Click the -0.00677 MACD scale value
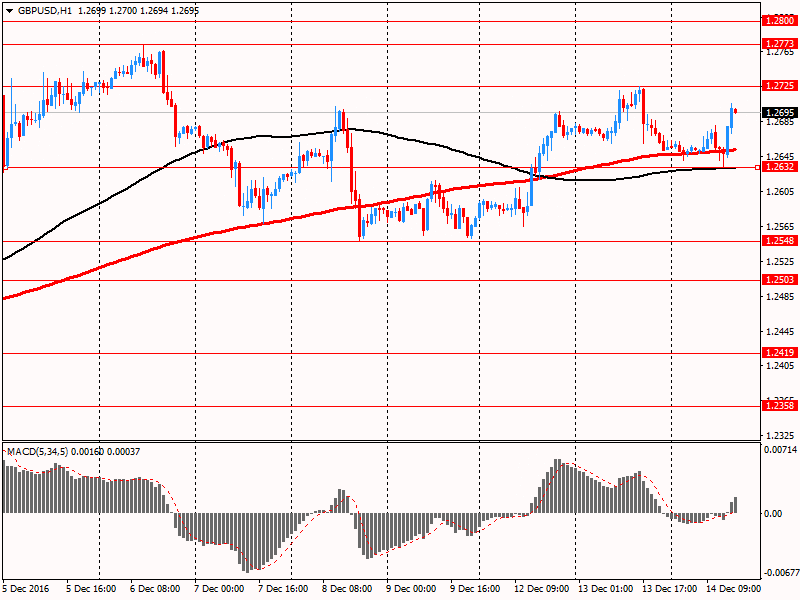Image resolution: width=800 pixels, height=600 pixels. pos(780,573)
